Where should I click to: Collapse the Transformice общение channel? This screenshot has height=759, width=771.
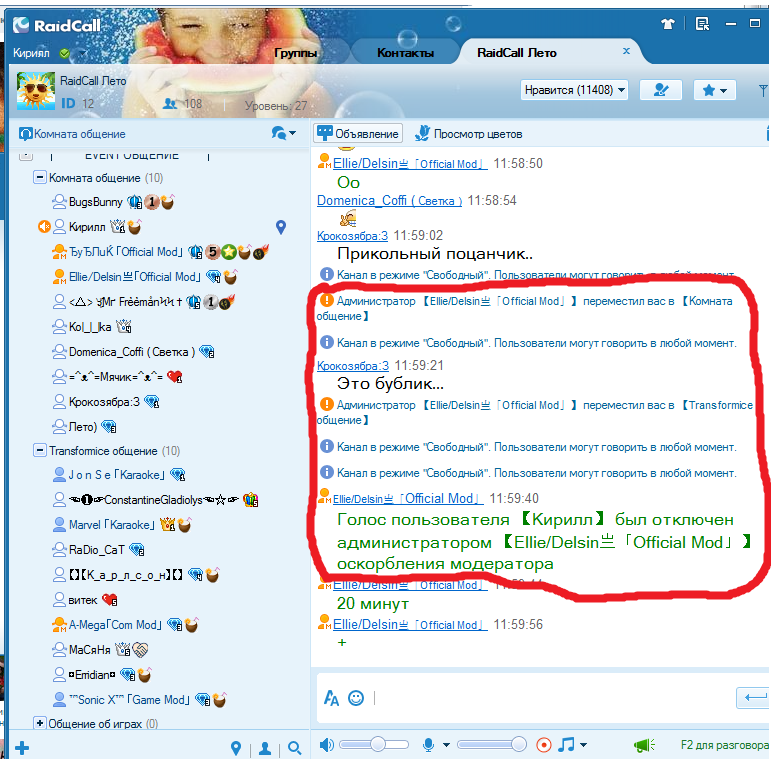coord(39,450)
